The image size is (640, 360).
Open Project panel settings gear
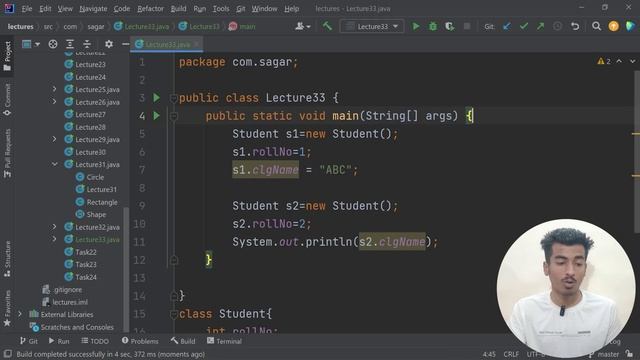click(109, 44)
